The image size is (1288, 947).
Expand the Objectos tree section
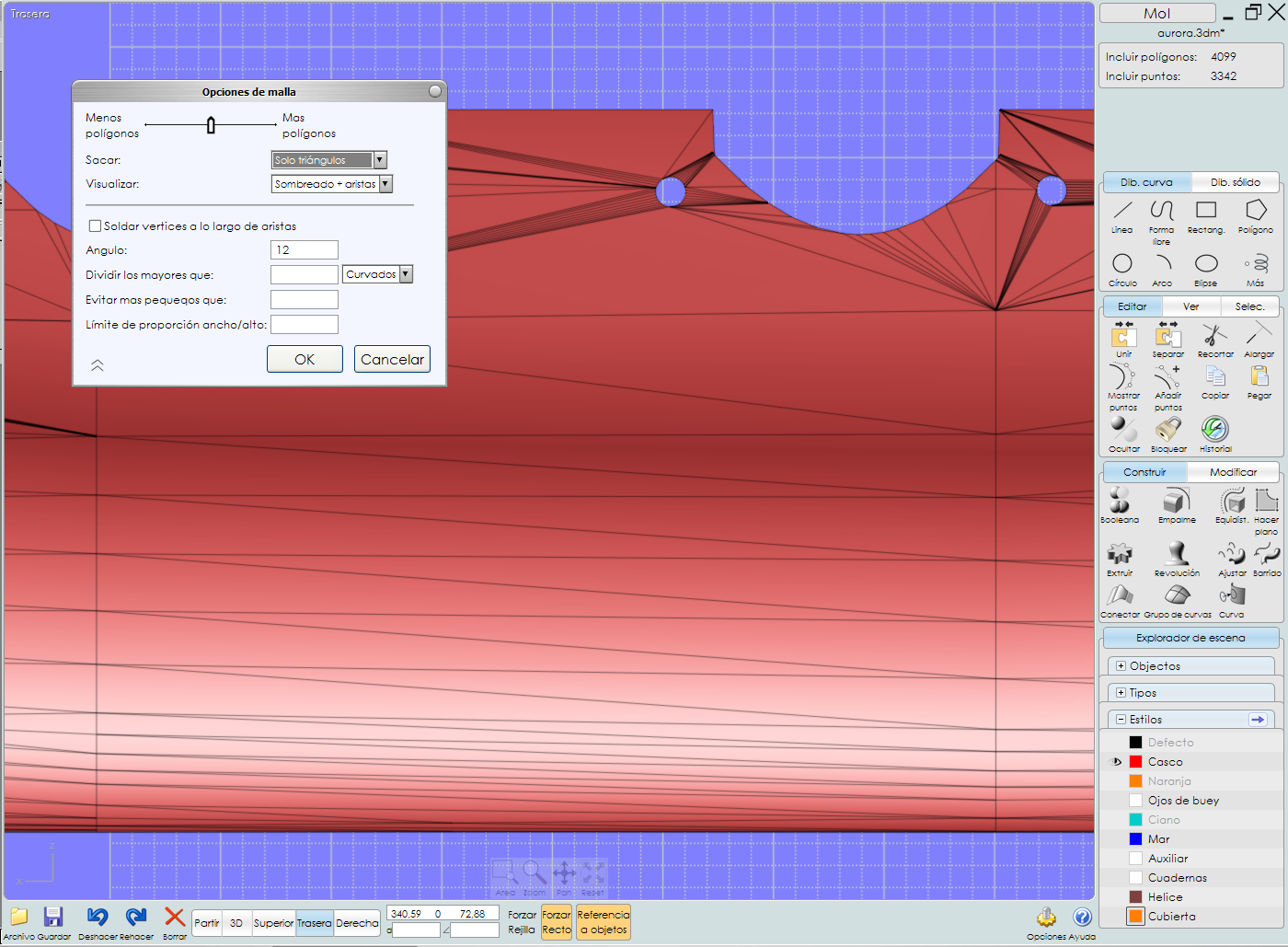point(1121,665)
